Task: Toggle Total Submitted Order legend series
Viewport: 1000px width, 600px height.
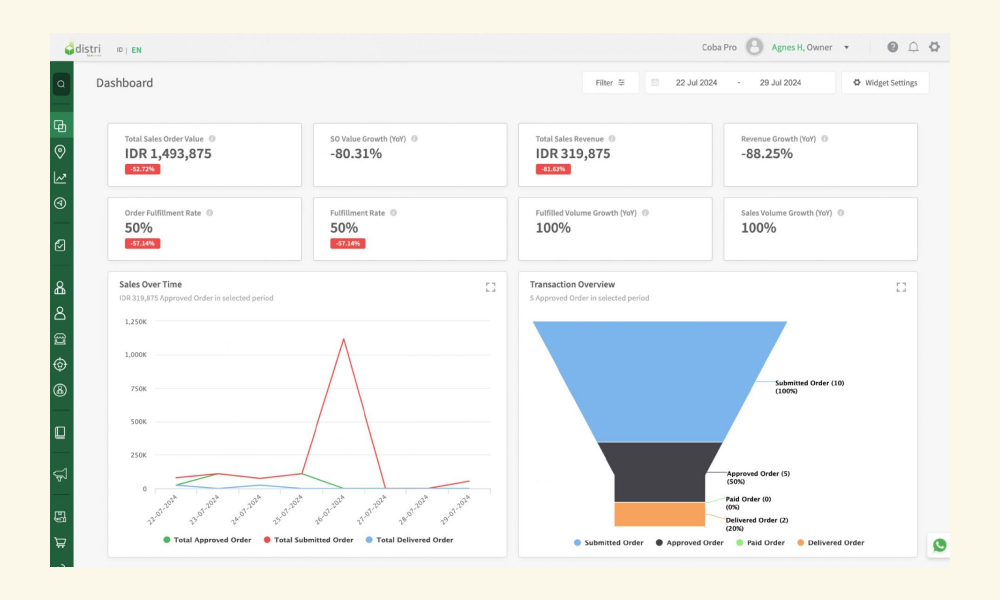Action: click(x=308, y=540)
